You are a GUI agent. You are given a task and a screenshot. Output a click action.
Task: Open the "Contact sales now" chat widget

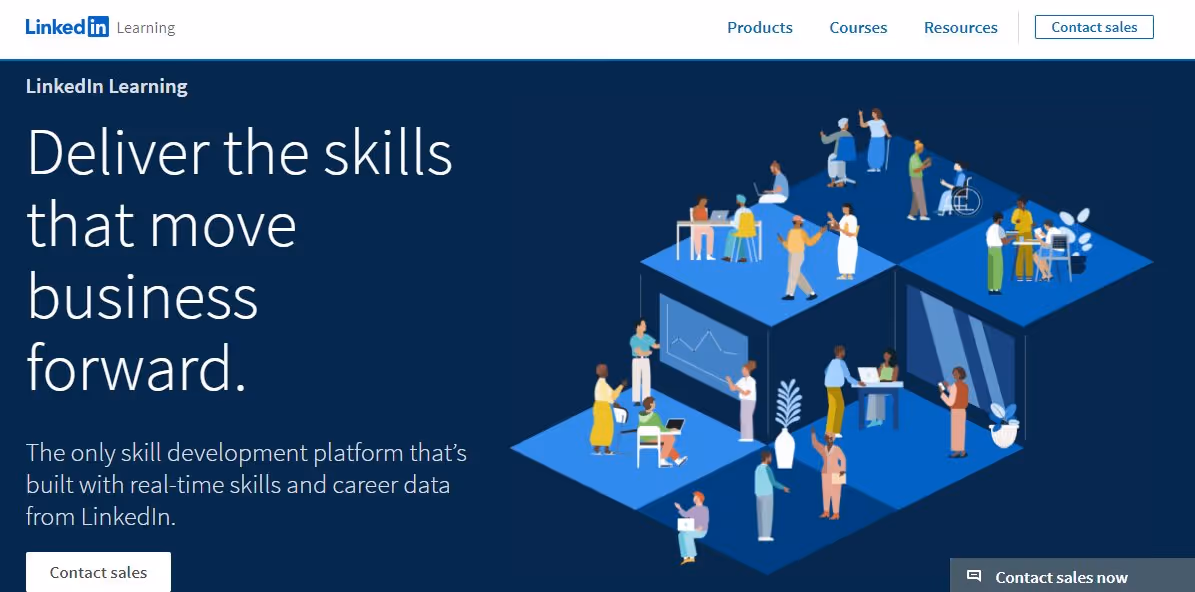[1061, 577]
